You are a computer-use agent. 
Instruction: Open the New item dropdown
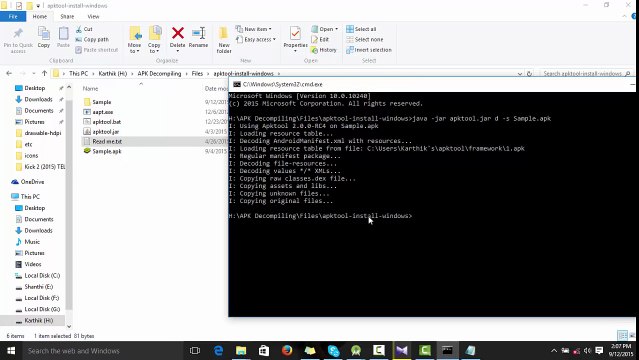253,29
